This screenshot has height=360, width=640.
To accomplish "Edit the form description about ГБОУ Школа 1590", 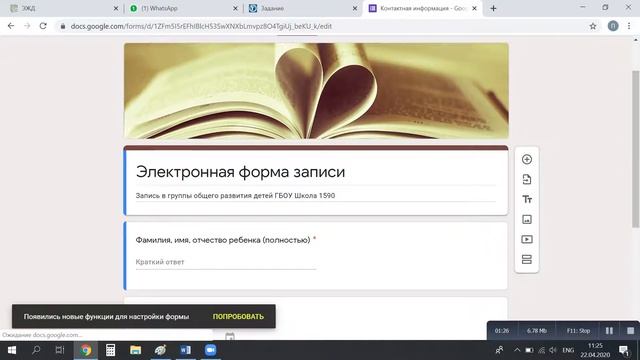I will (x=235, y=196).
